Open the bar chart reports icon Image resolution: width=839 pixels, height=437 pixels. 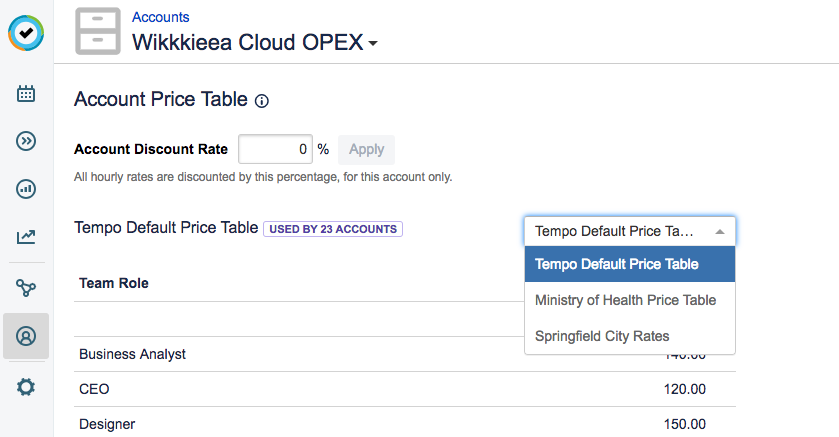tap(26, 189)
